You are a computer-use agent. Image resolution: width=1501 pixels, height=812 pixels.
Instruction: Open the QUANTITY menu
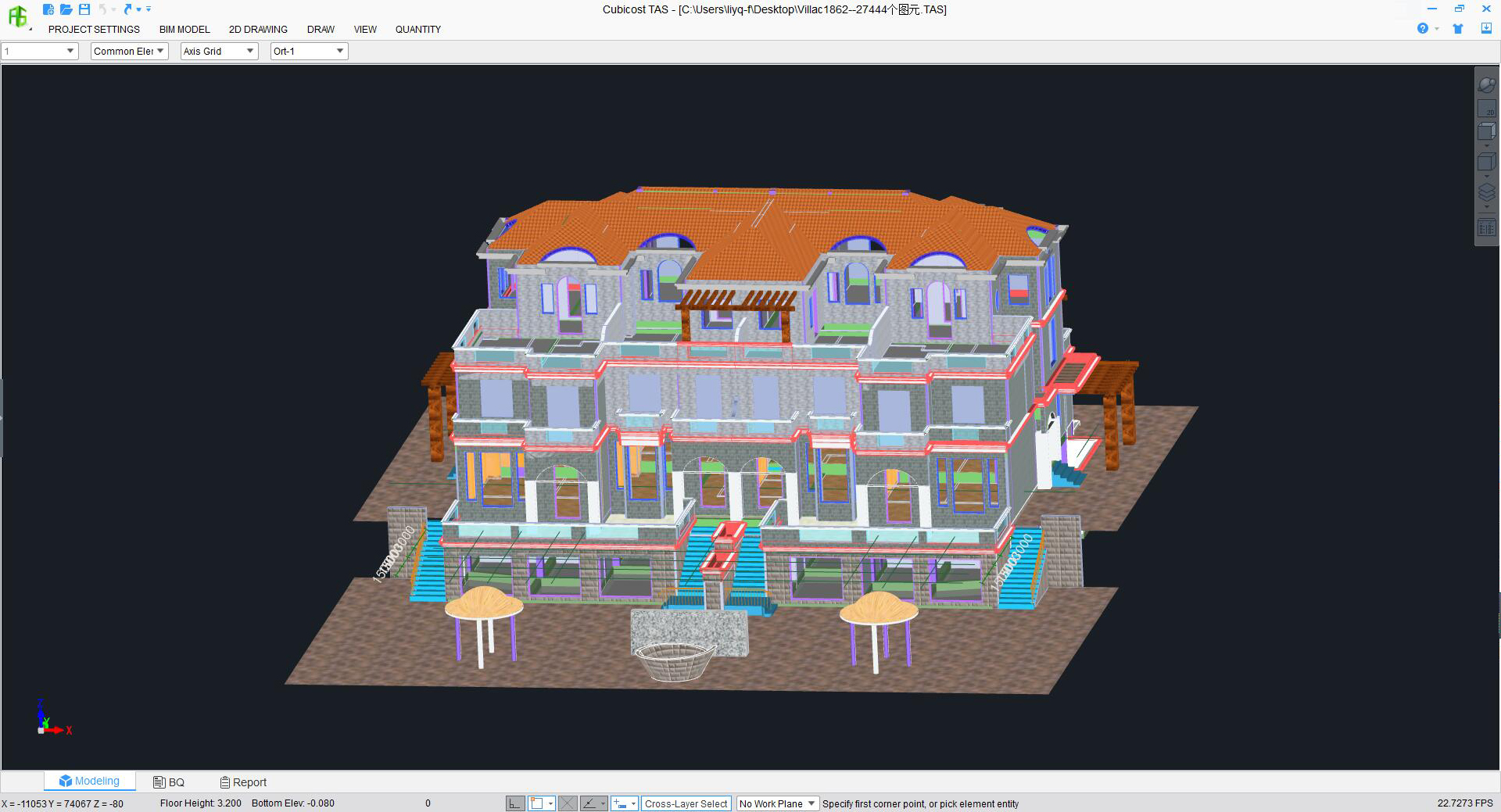[417, 30]
